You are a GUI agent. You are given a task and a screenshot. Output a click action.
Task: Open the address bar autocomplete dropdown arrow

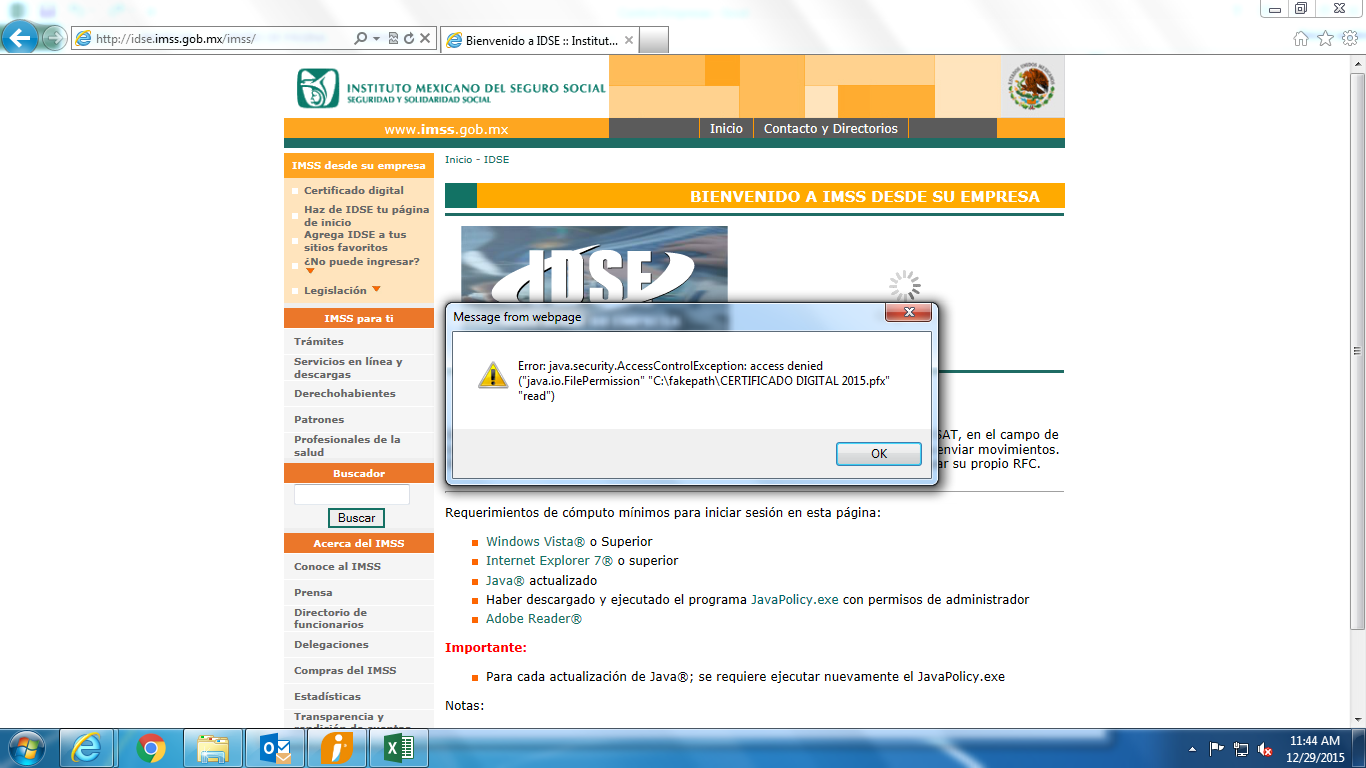point(377,38)
